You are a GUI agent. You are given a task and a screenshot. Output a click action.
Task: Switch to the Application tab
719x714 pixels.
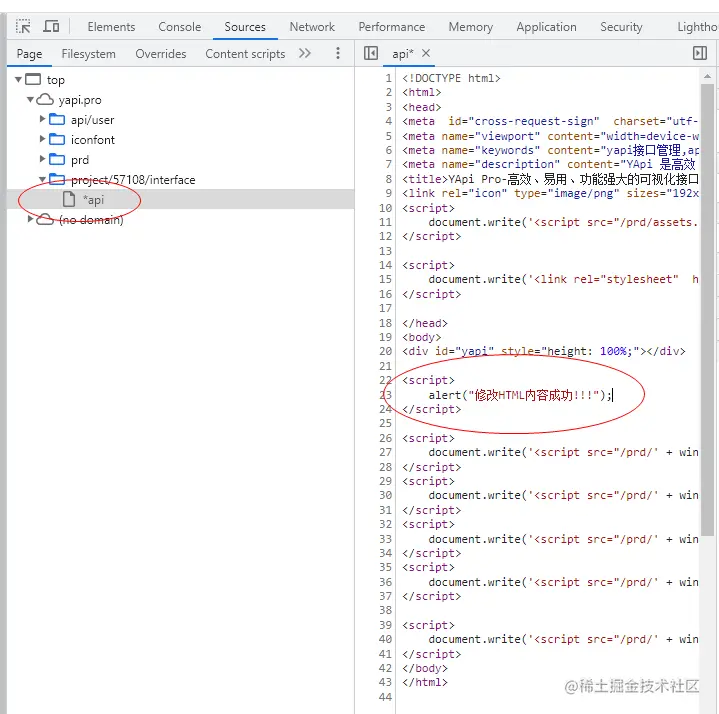[x=546, y=27]
